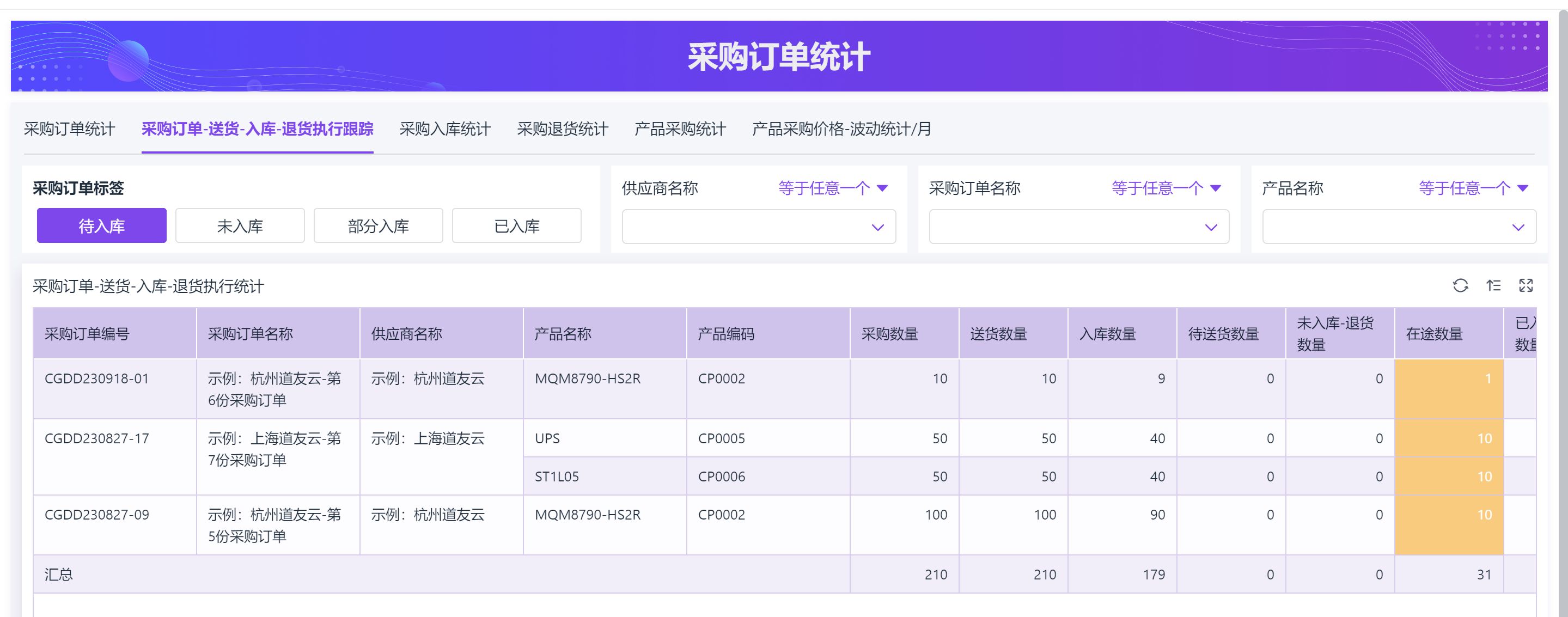Viewport: 1568px width, 617px height.
Task: Open the 产品名称 selection dropdown
Action: coord(1399,227)
